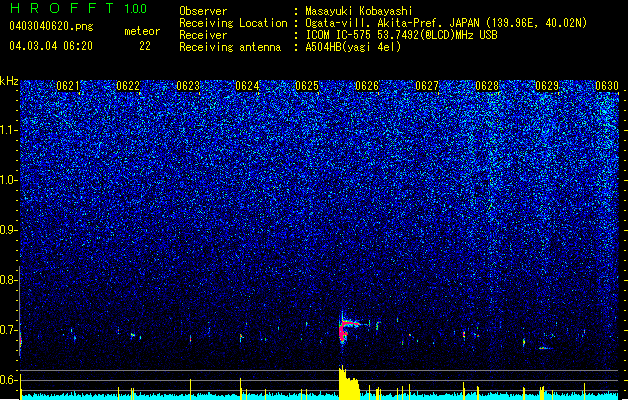Click the 0623 time marker
Viewport: 629px width, 400px height.
188,86
